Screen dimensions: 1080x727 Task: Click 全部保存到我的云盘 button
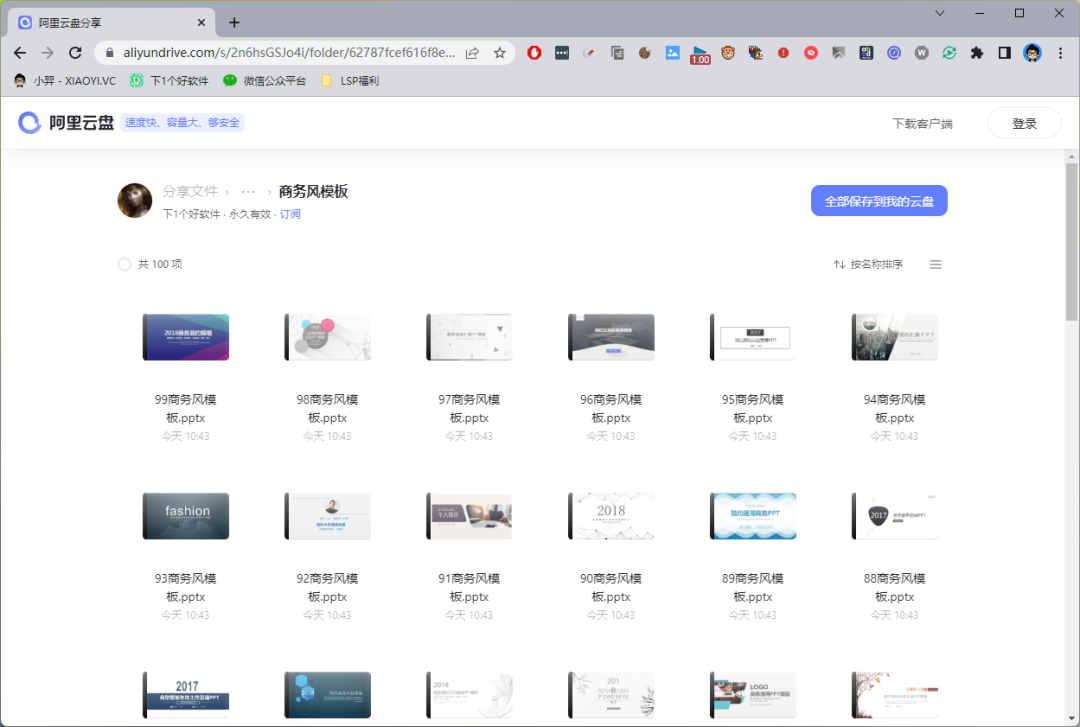[x=878, y=201]
